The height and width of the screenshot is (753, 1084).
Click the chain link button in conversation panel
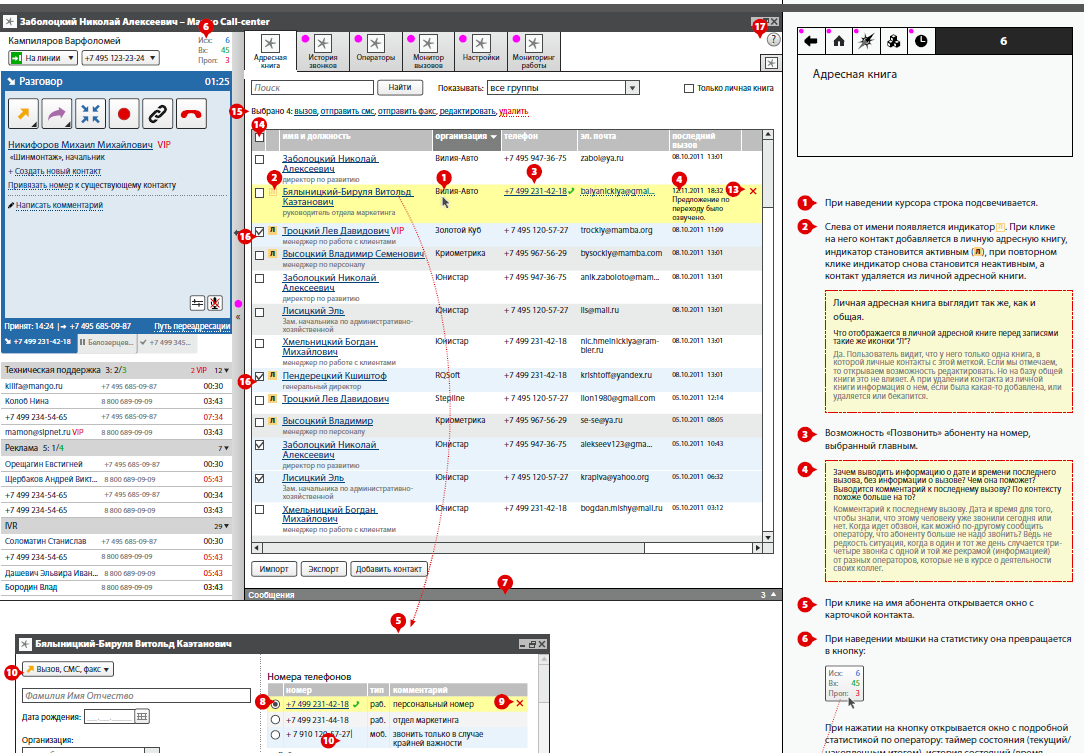pos(158,114)
